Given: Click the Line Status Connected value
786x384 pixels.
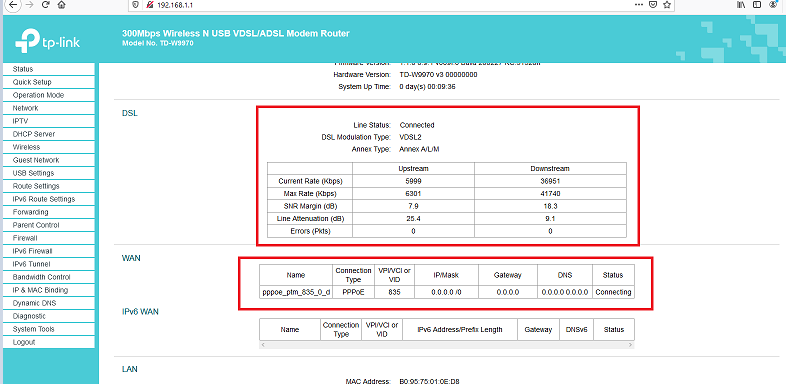Looking at the screenshot, I should click(417, 125).
